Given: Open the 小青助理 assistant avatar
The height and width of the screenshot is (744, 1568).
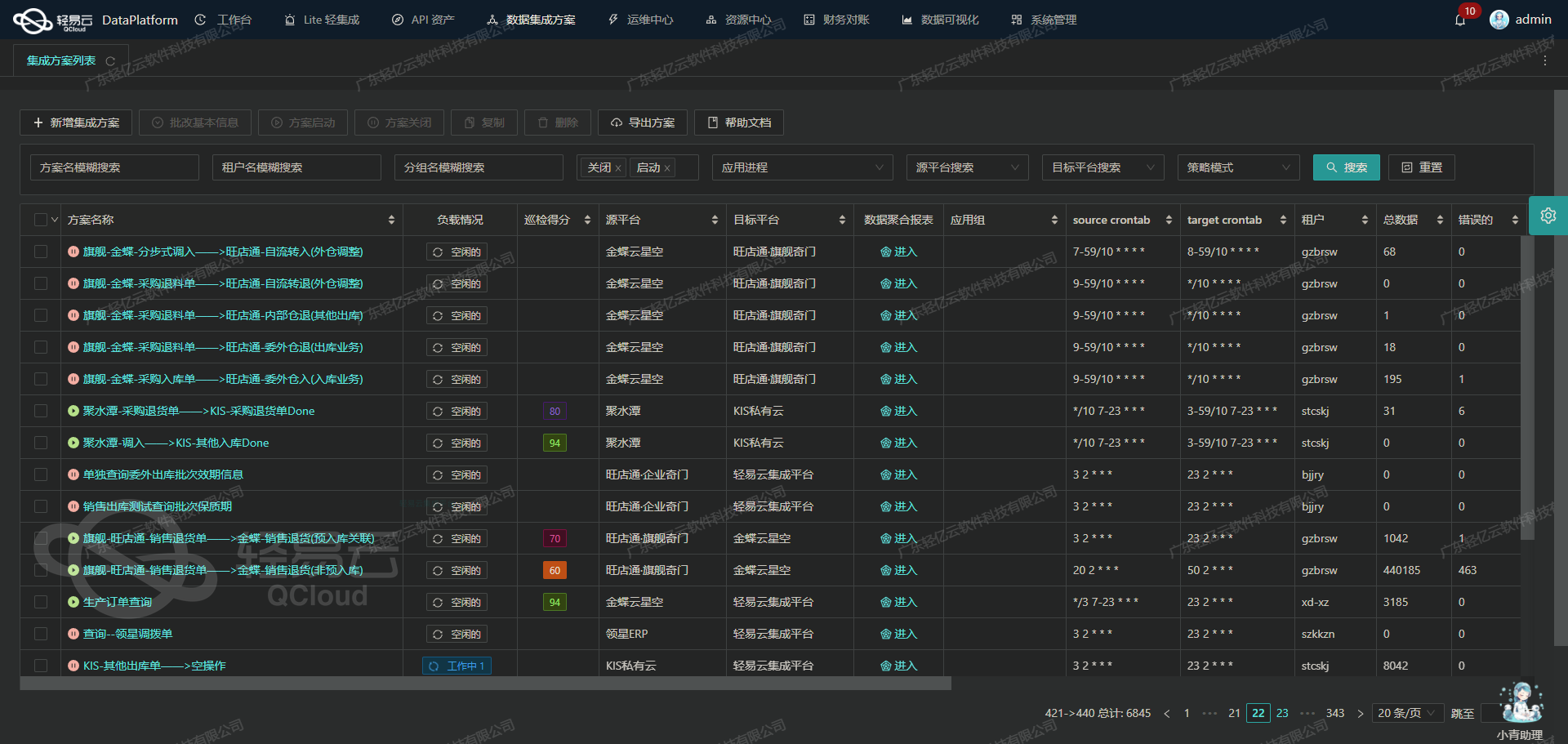Looking at the screenshot, I should tap(1521, 702).
